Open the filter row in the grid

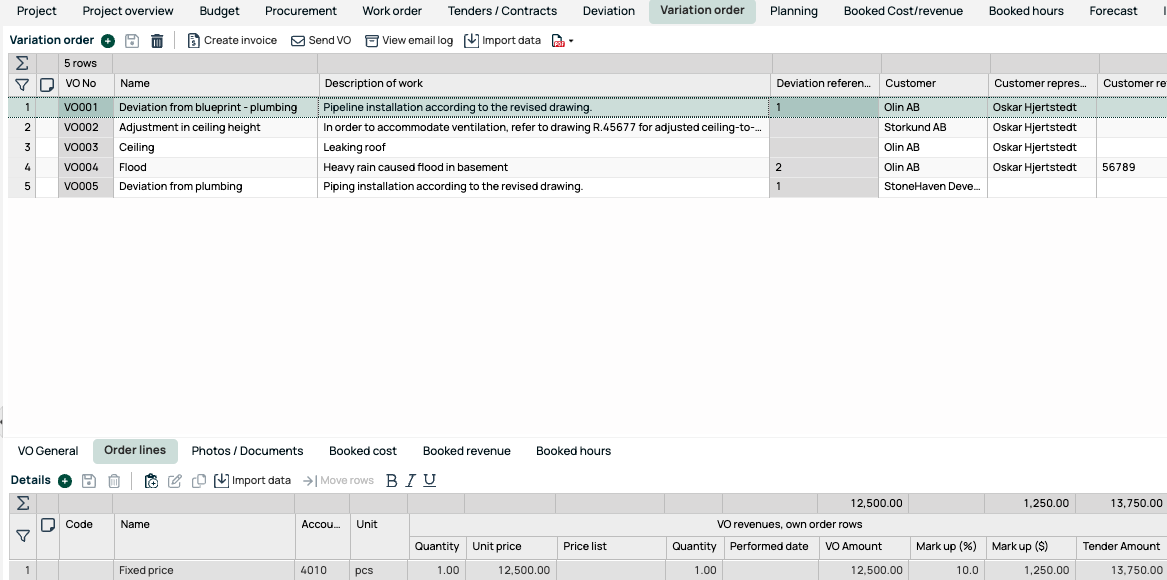(x=21, y=84)
